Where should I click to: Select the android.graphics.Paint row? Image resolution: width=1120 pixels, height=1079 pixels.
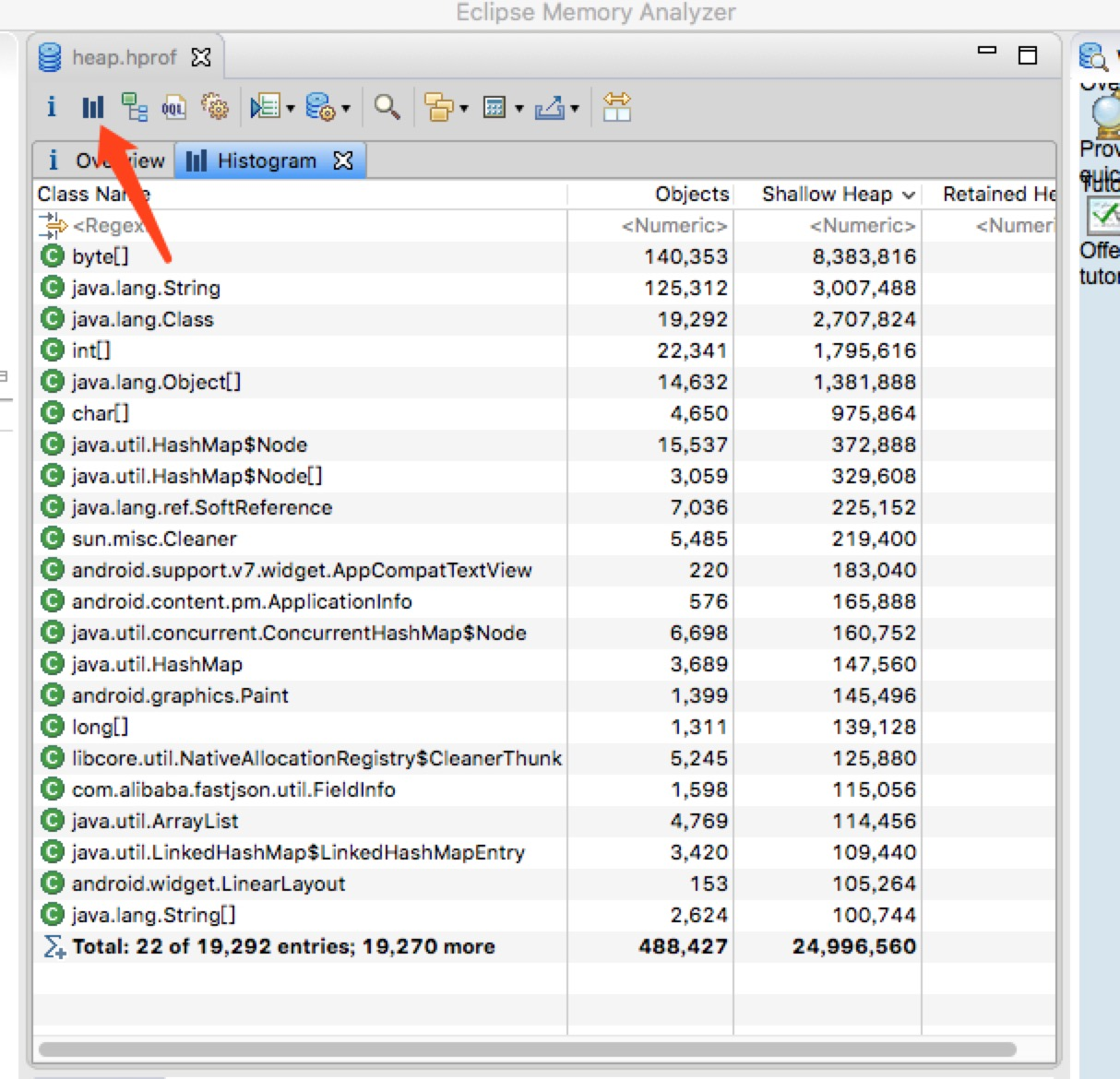544,695
